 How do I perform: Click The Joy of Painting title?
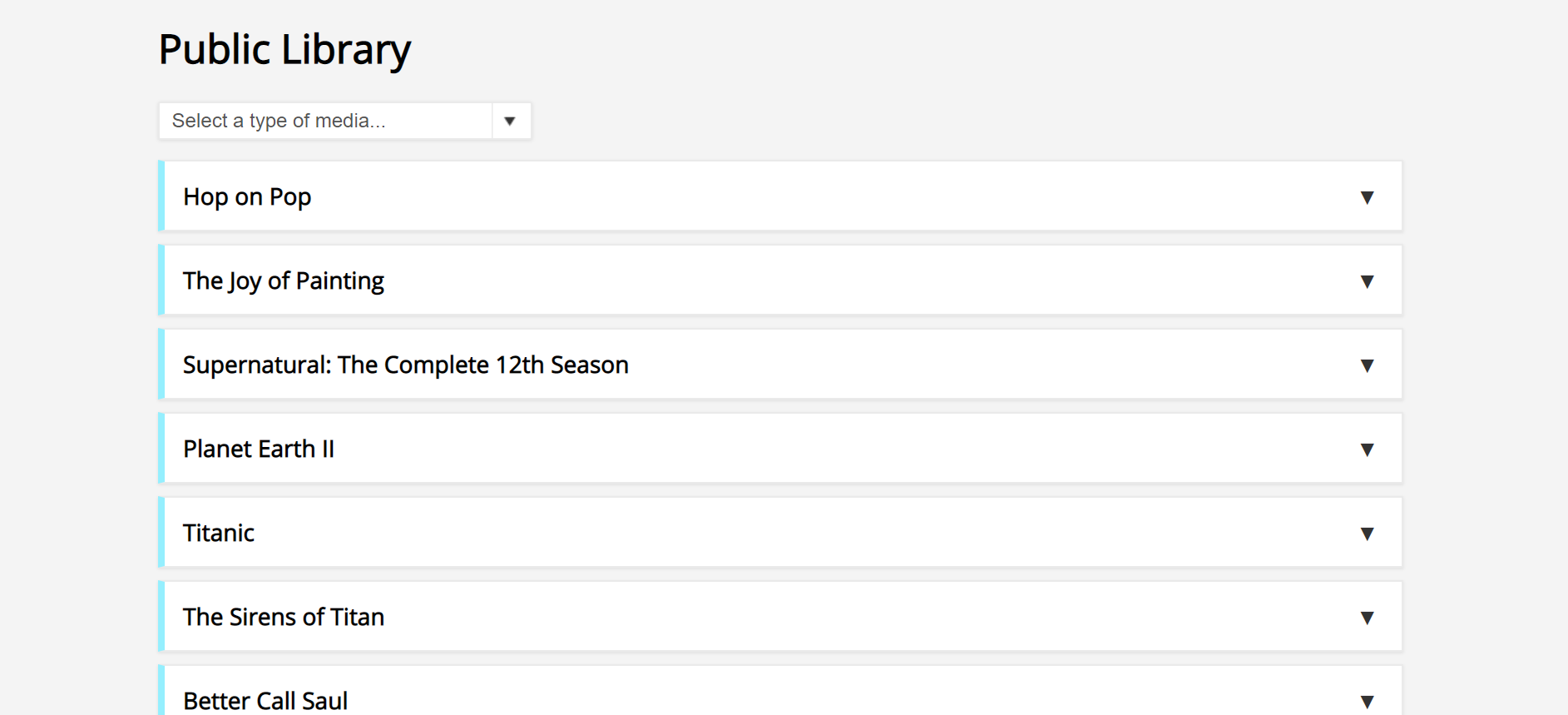(283, 281)
